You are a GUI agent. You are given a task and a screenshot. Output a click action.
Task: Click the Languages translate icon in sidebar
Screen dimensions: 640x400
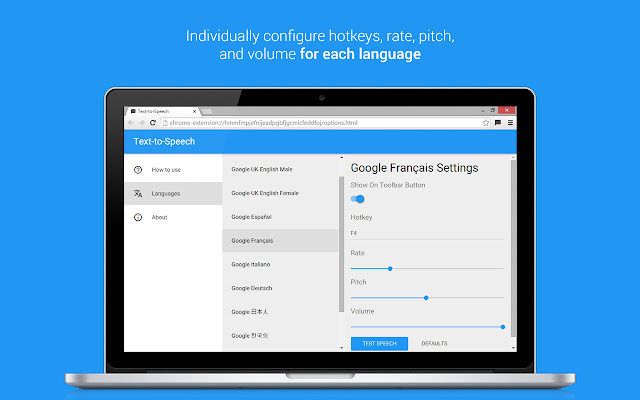138,193
